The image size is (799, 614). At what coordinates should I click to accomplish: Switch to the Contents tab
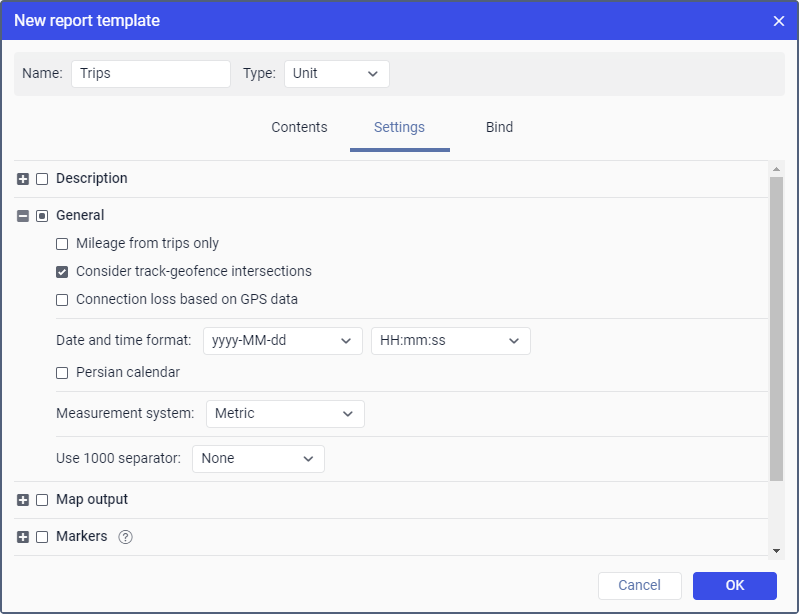299,128
